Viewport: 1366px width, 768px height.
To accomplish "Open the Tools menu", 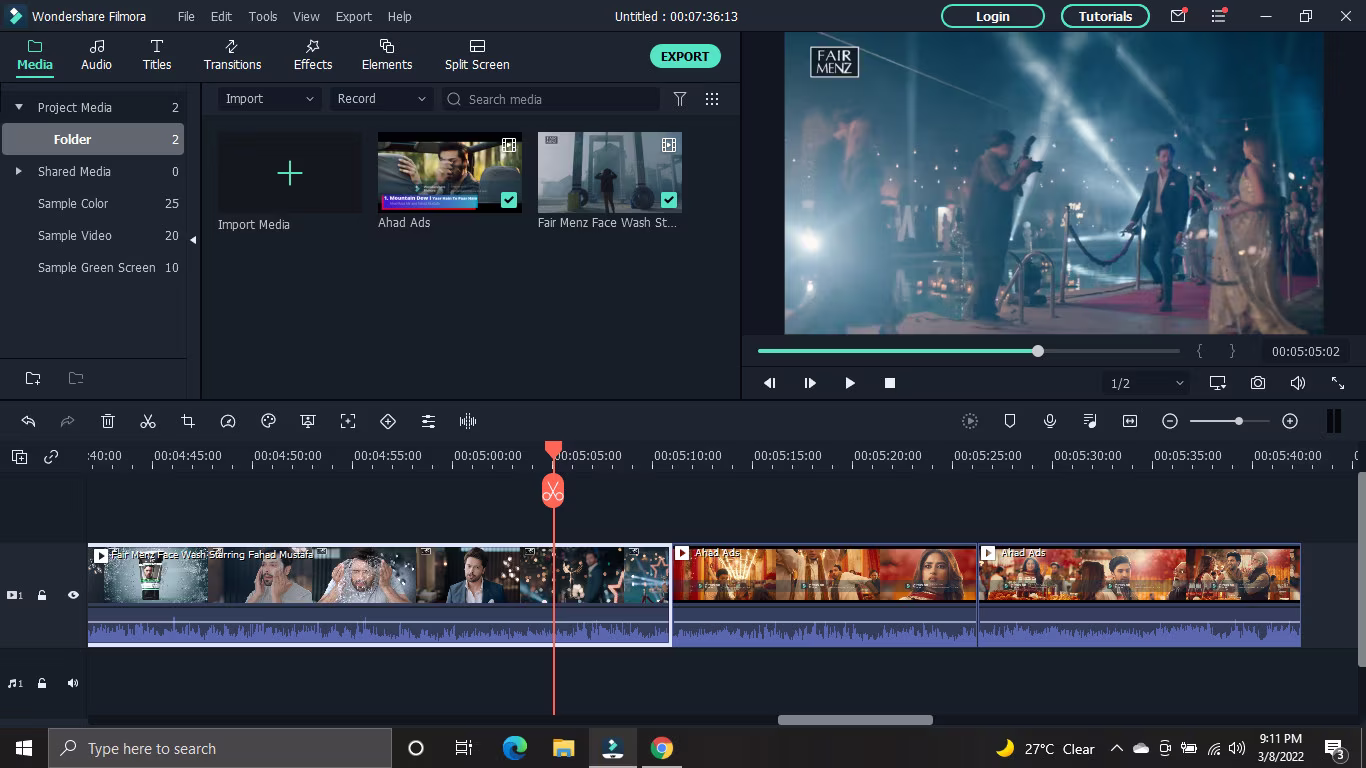I will tap(263, 16).
